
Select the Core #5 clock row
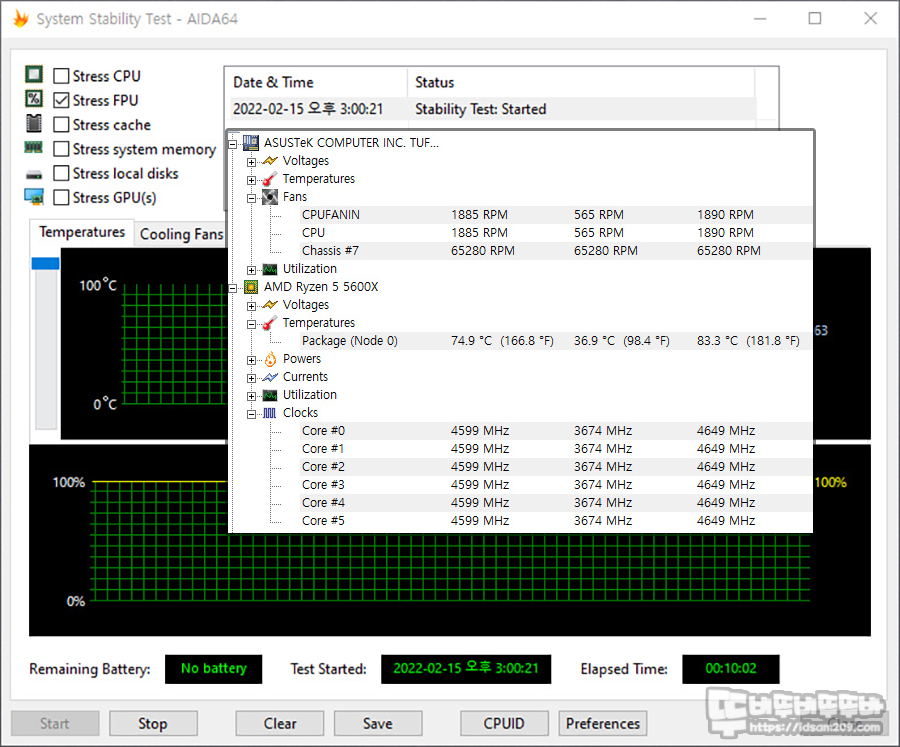point(554,521)
